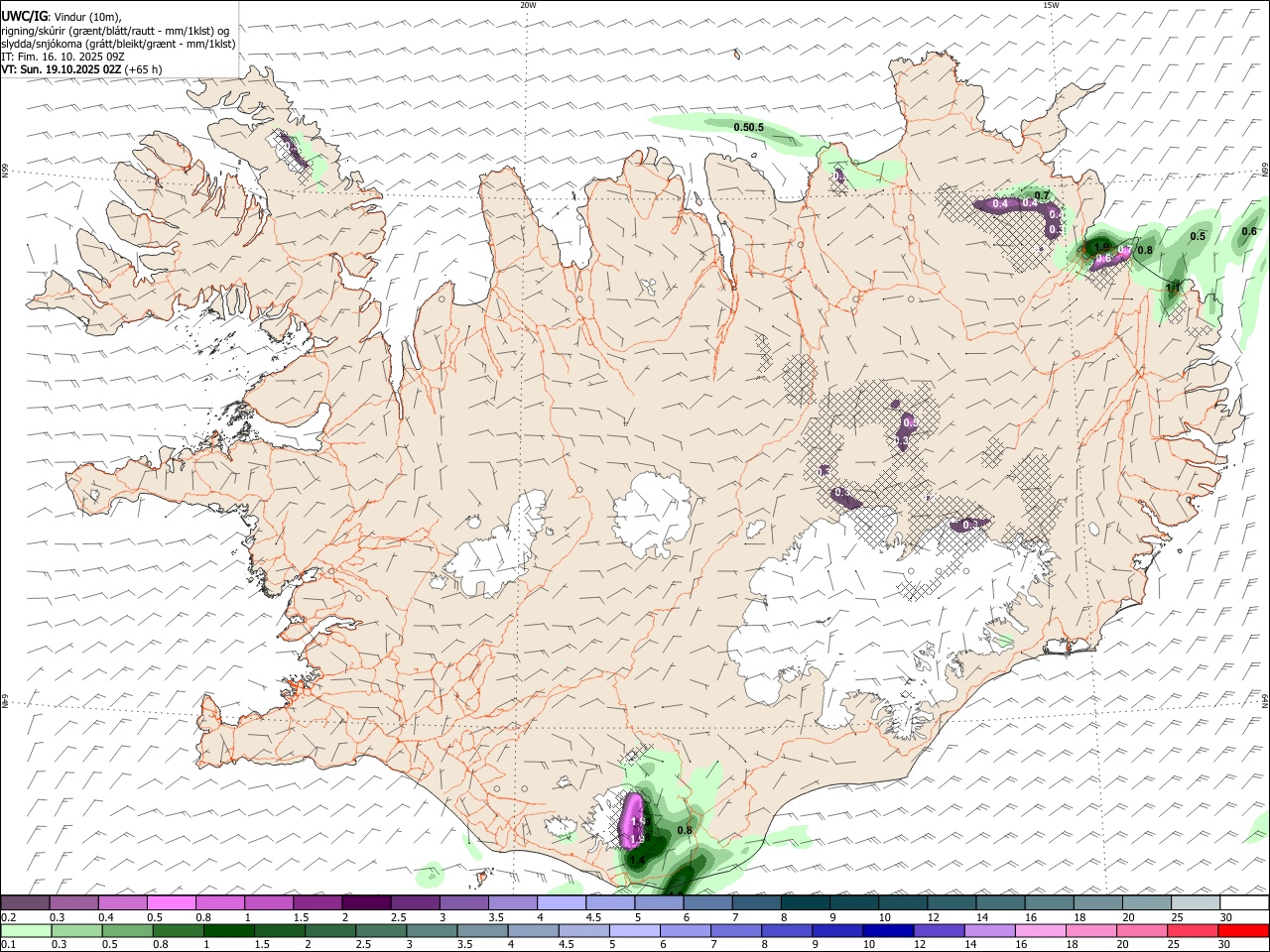Click the dark teal swatch between 8 and 9 in upper legend
This screenshot has height=952, width=1270.
tap(805, 902)
